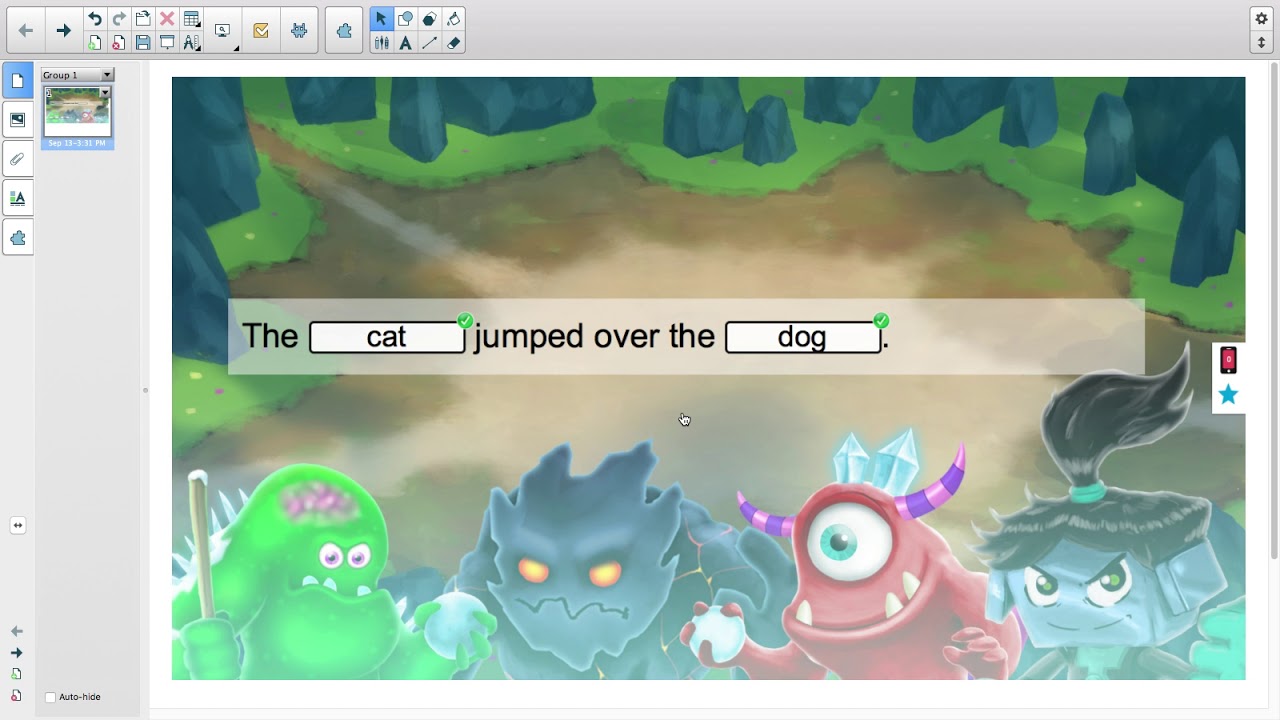Choose the Select arrow tool
The height and width of the screenshot is (720, 1280).
[x=381, y=19]
